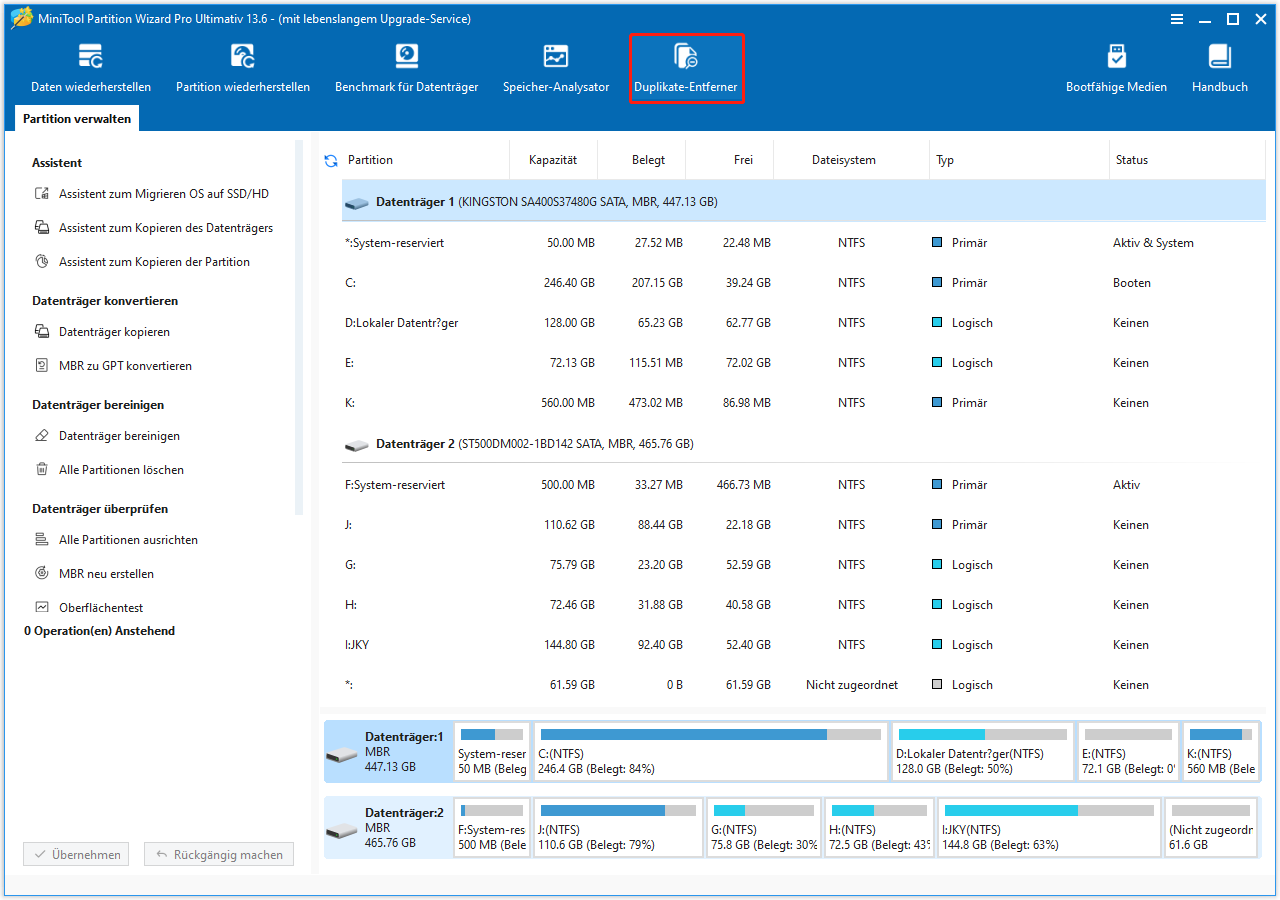Select Alle Partitionen löschen action
Viewport: 1280px width, 900px height.
[x=109, y=470]
